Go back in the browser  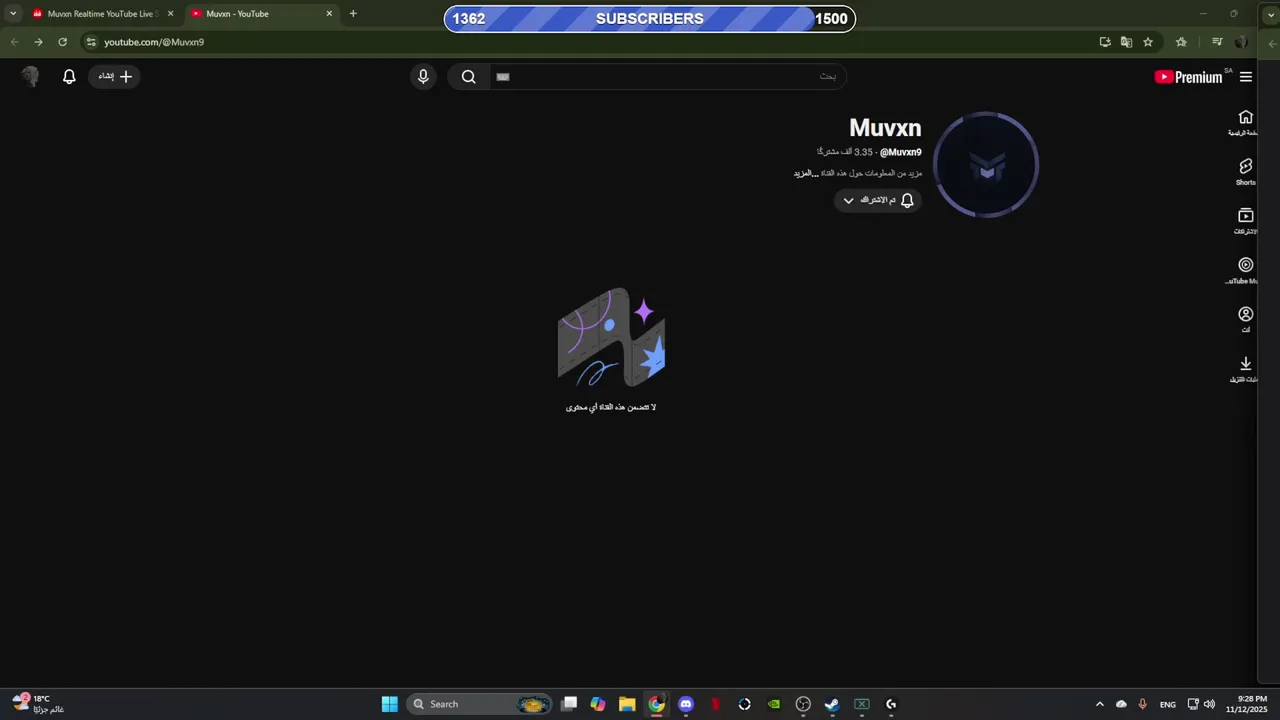tap(14, 42)
